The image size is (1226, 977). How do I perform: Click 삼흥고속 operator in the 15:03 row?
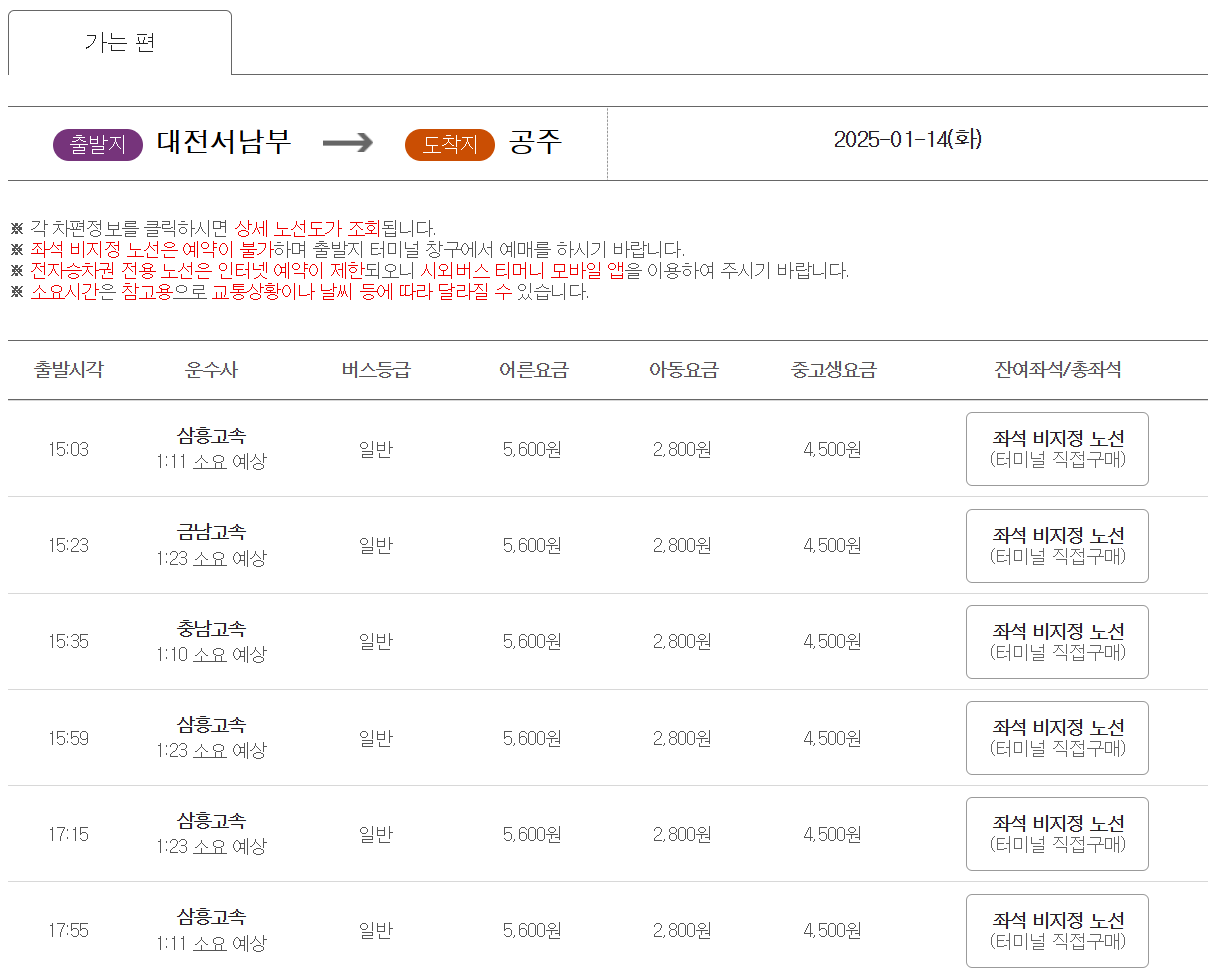pos(211,436)
